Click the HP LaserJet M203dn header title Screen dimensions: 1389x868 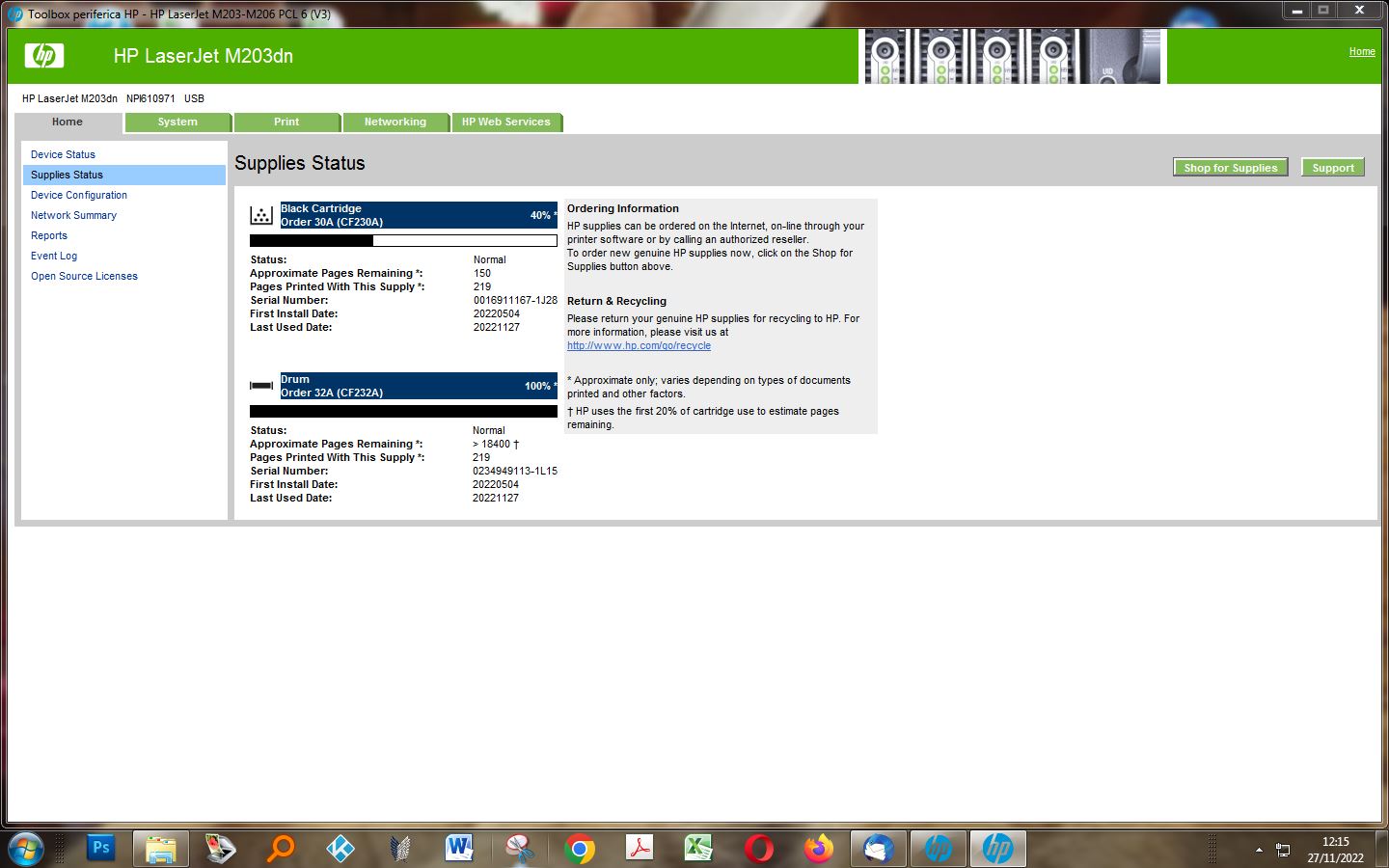pos(204,56)
